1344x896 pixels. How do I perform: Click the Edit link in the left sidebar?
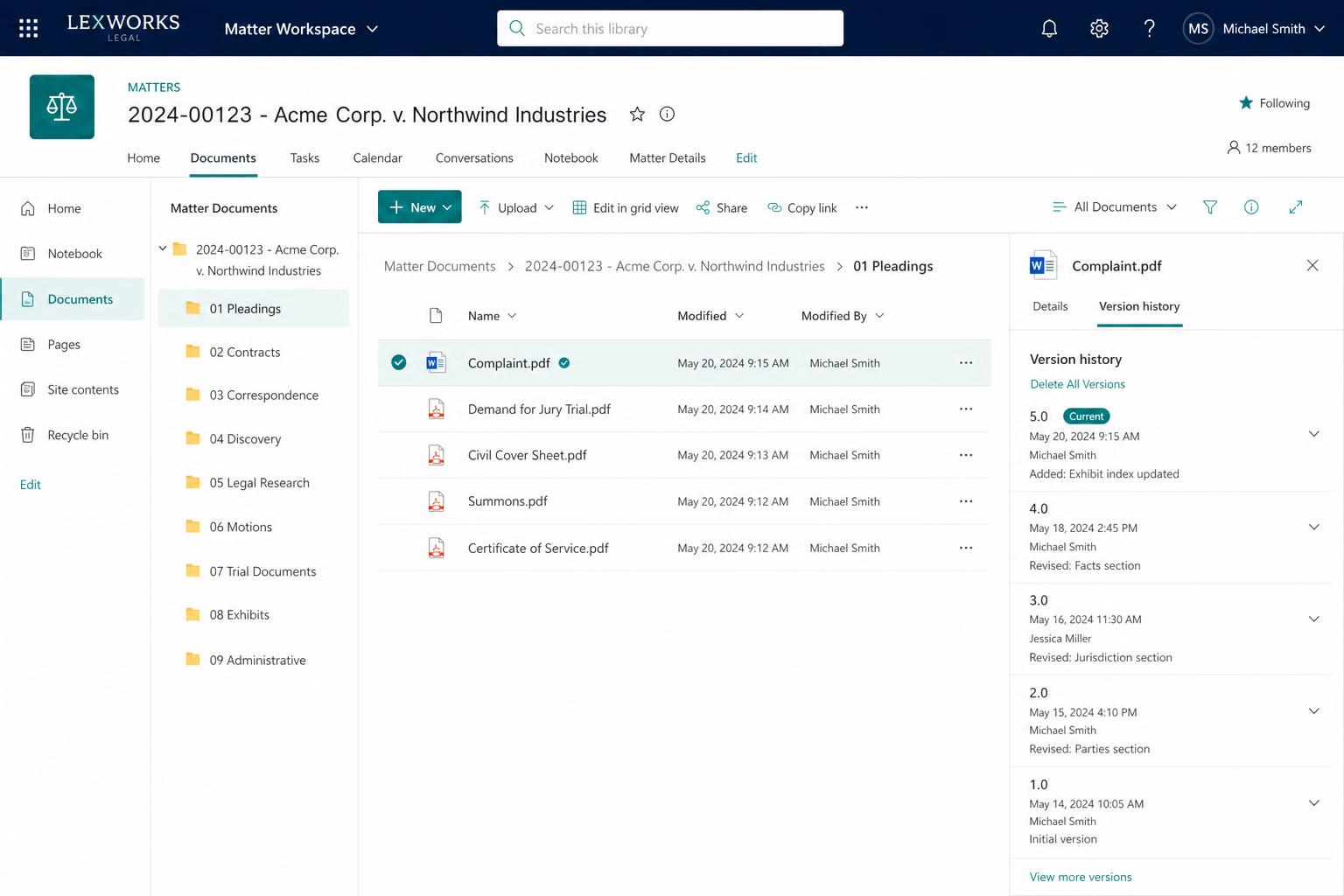pyautogui.click(x=31, y=485)
